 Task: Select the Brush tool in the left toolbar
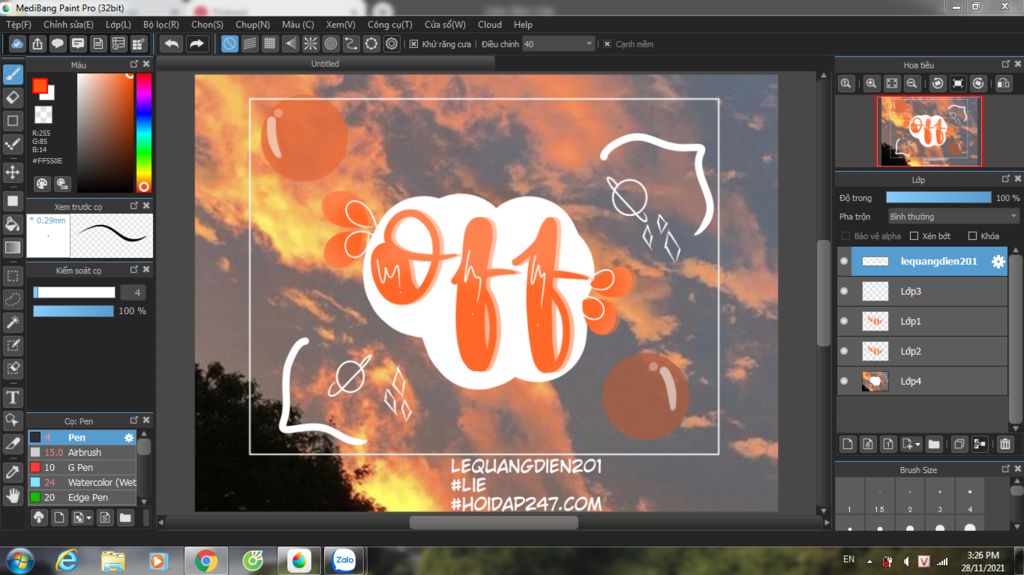13,74
